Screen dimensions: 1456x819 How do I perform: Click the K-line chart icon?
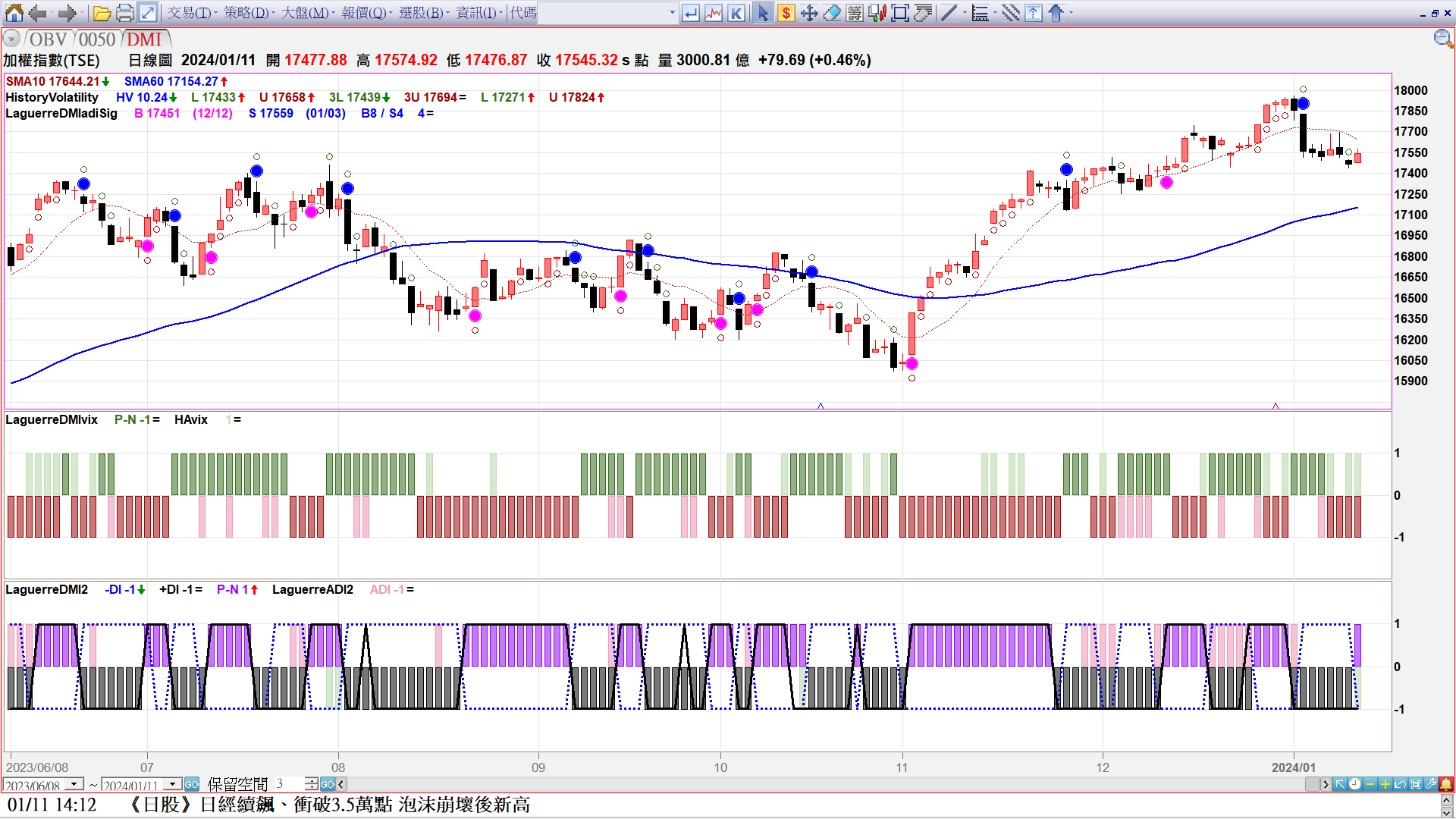pyautogui.click(x=736, y=13)
